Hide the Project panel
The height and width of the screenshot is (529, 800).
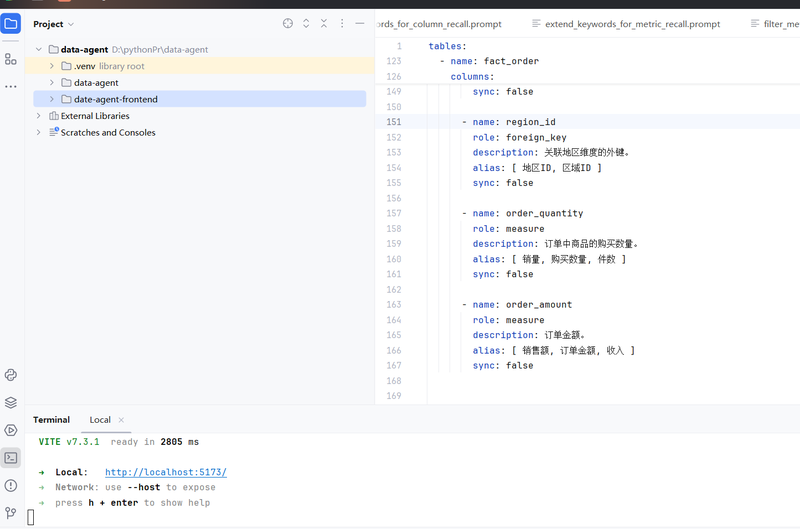[360, 23]
